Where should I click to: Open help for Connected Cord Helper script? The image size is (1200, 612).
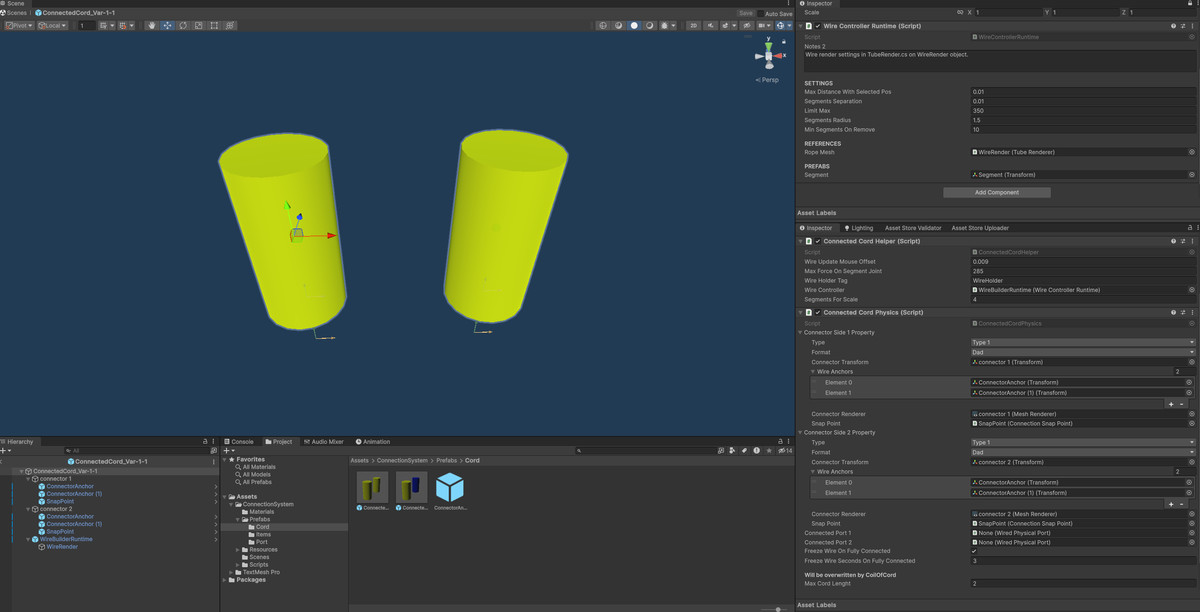(x=1174, y=241)
